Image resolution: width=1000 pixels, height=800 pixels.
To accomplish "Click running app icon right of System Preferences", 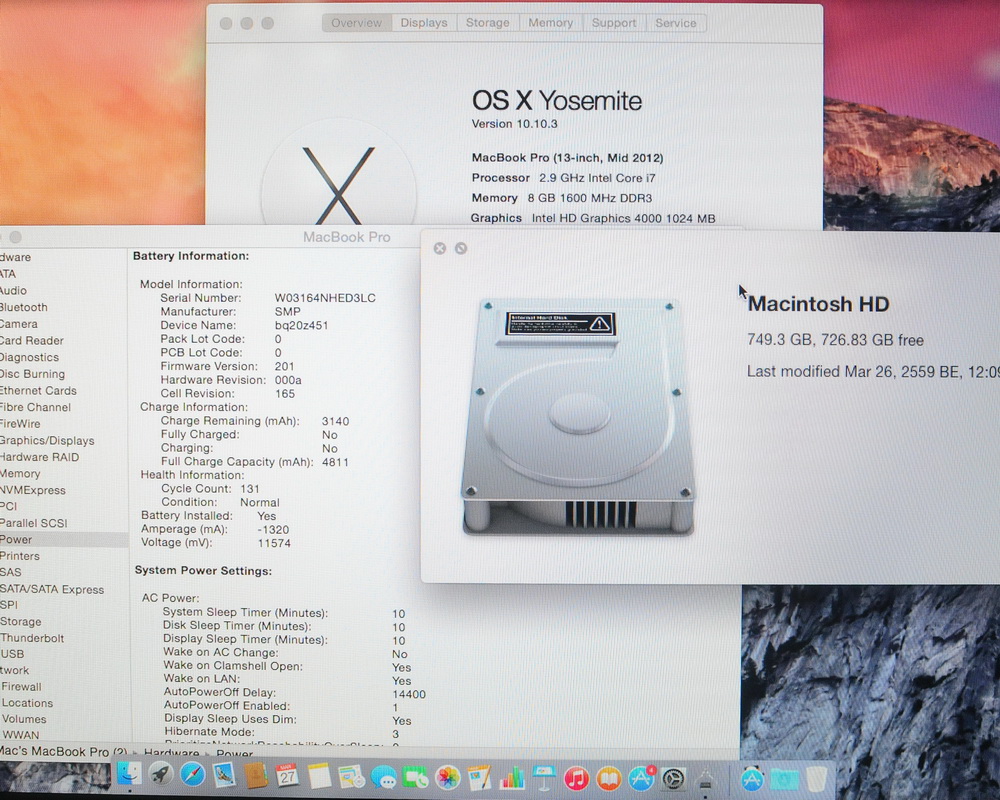I will pyautogui.click(x=705, y=779).
